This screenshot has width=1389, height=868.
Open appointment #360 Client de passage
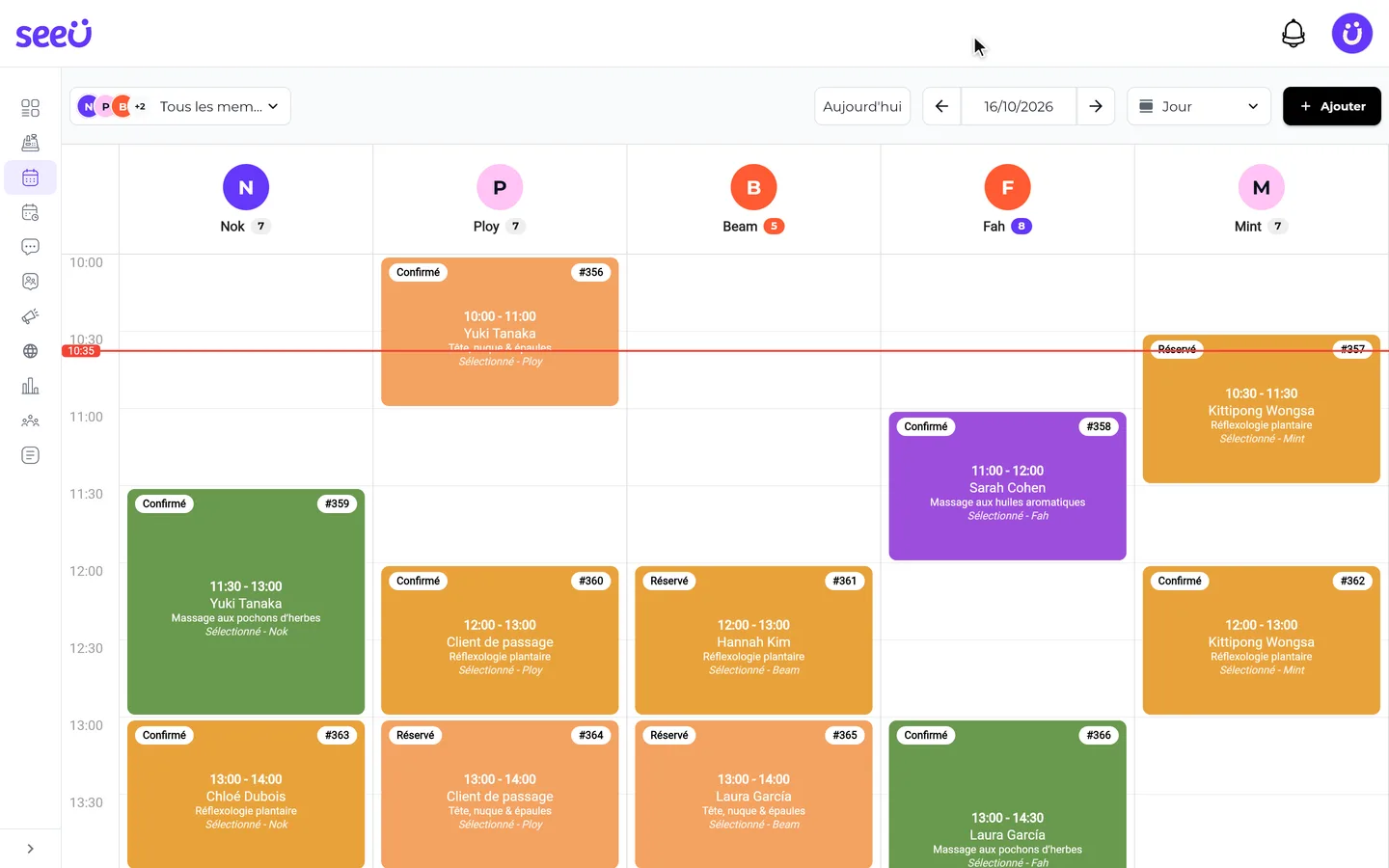coord(500,640)
